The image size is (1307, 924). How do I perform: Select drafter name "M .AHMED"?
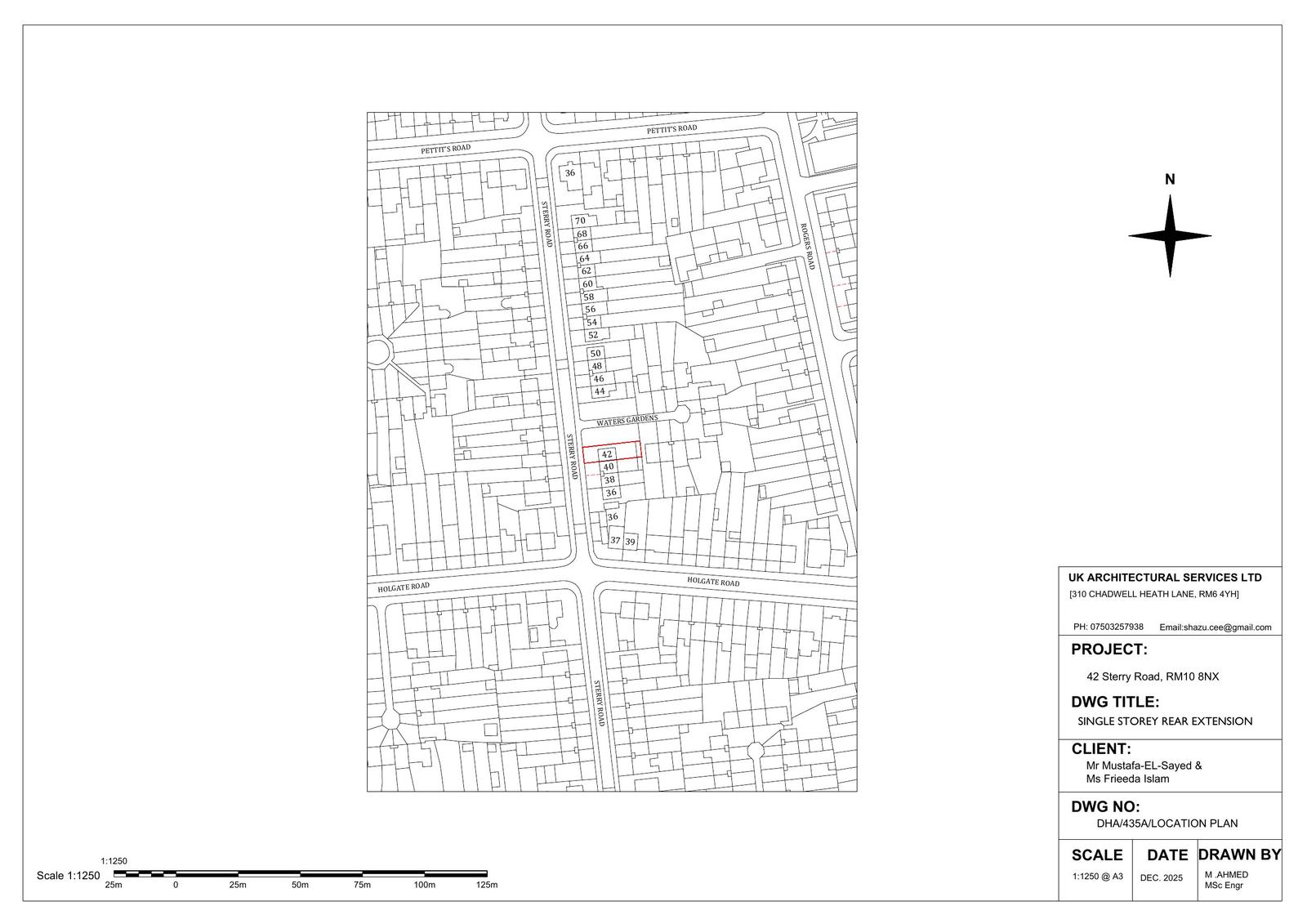coord(1226,875)
